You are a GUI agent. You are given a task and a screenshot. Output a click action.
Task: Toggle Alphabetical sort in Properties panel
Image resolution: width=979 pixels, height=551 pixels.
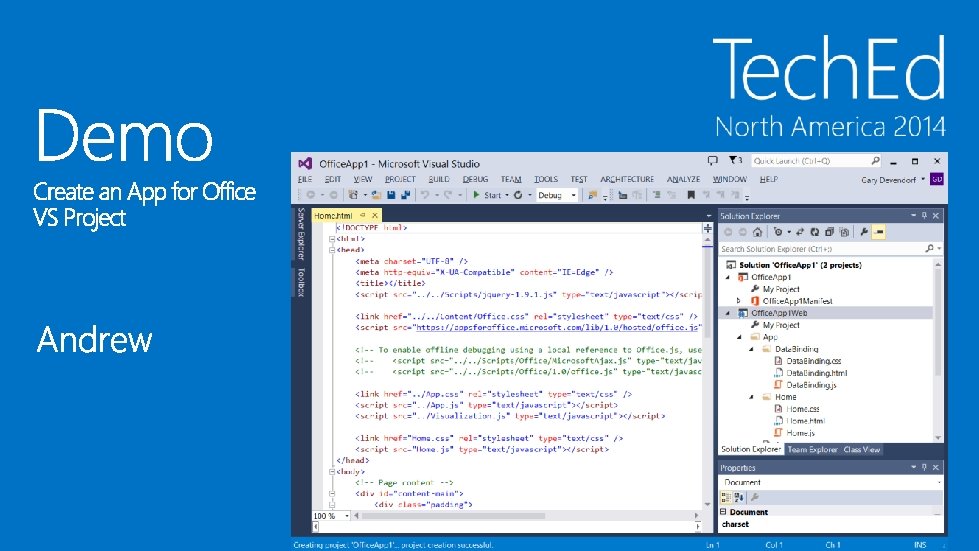pyautogui.click(x=739, y=497)
